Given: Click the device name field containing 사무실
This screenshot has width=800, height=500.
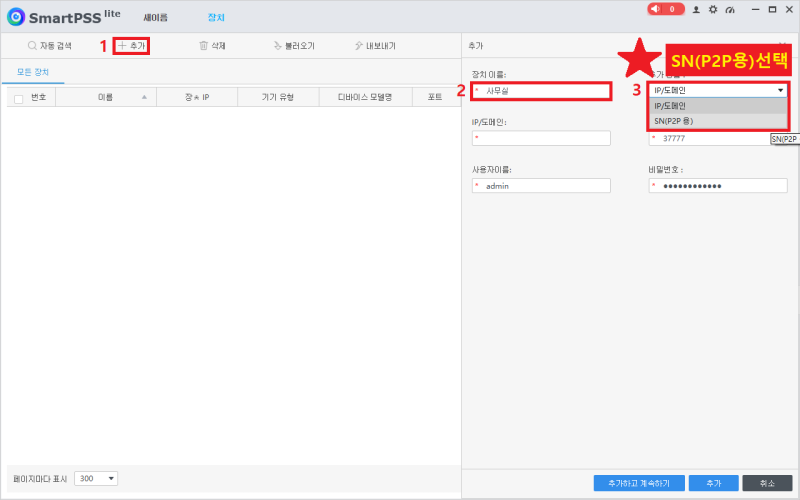Looking at the screenshot, I should coord(541,91).
